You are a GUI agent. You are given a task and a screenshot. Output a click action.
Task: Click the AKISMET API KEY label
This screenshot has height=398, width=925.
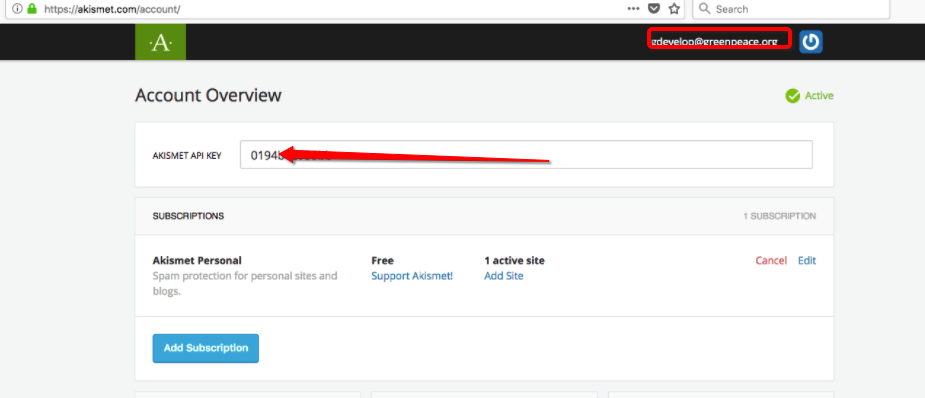pos(187,156)
